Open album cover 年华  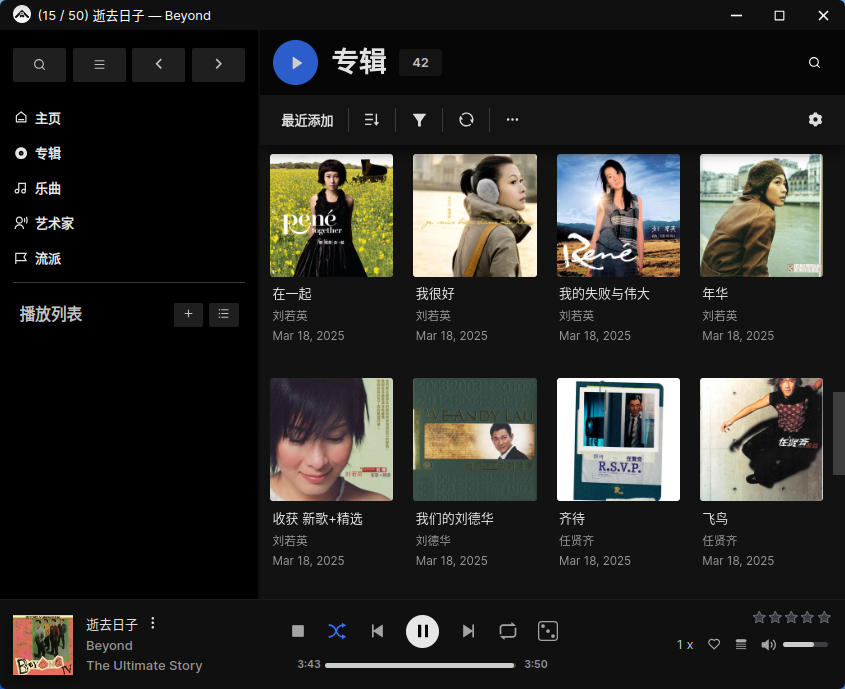[x=761, y=215]
